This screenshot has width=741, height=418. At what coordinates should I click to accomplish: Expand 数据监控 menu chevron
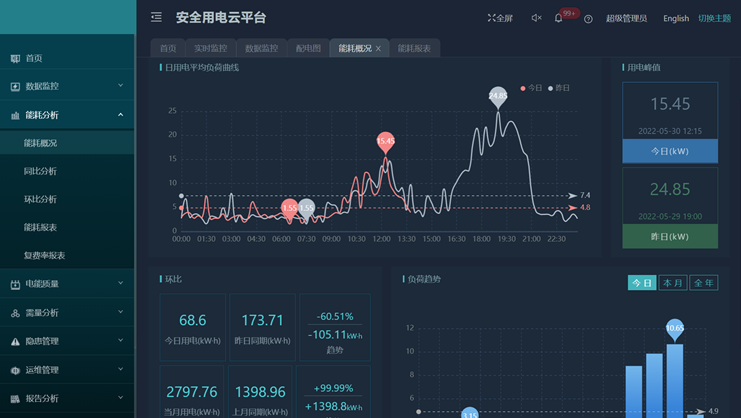(121, 85)
